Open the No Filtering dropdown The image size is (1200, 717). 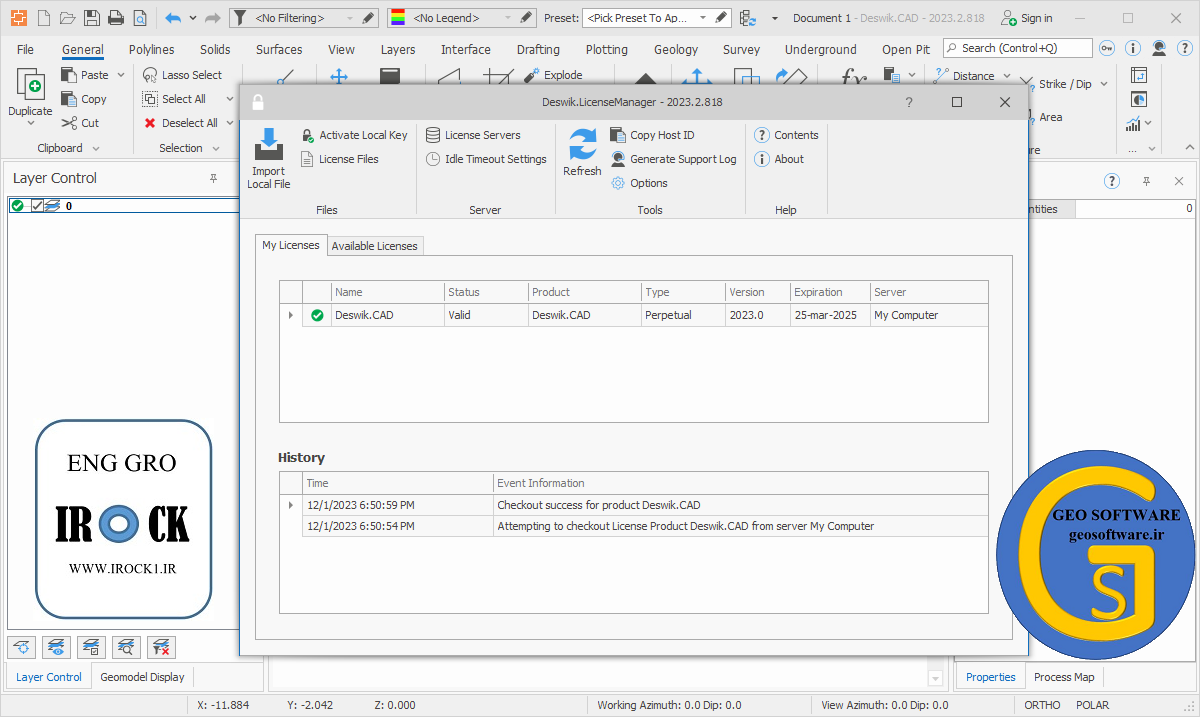coord(349,18)
